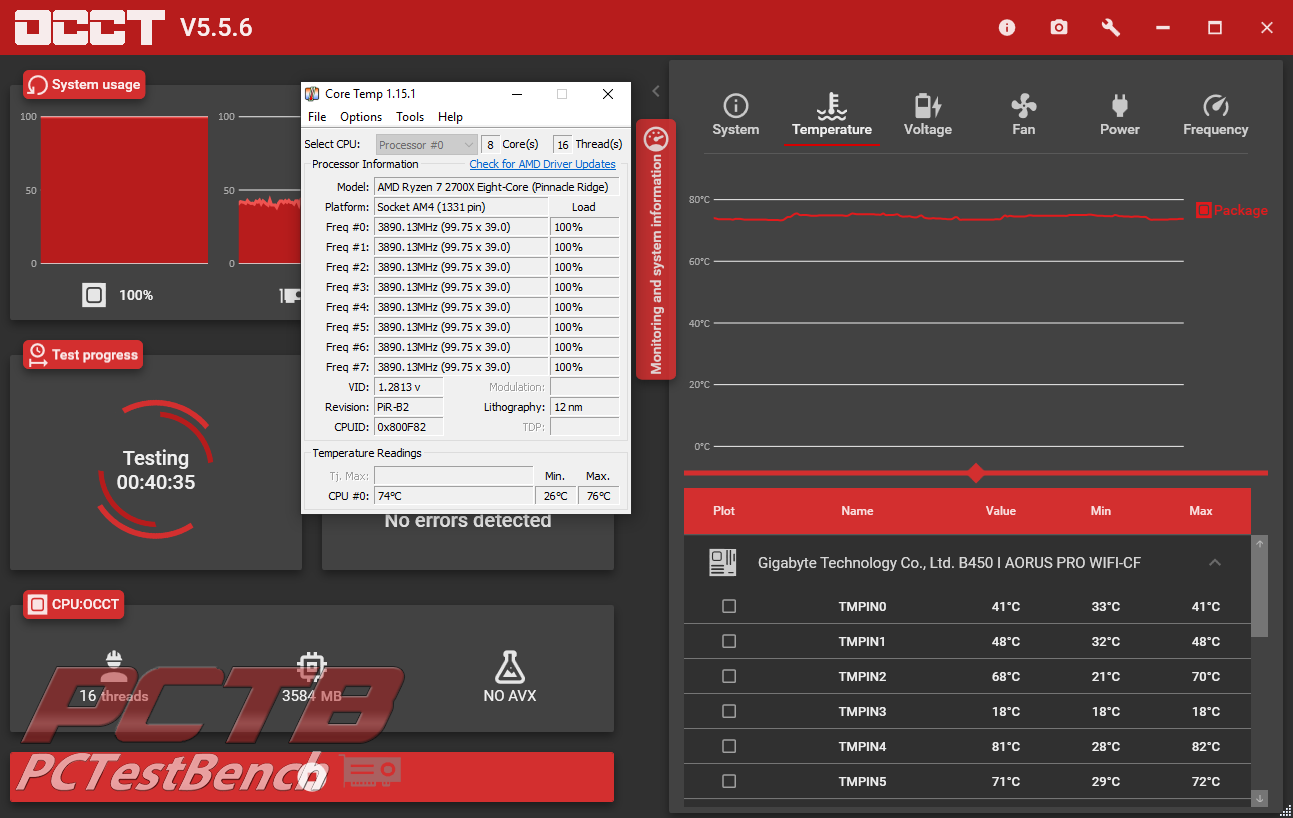Click the Testing 00:40:35 timer

coord(156,470)
